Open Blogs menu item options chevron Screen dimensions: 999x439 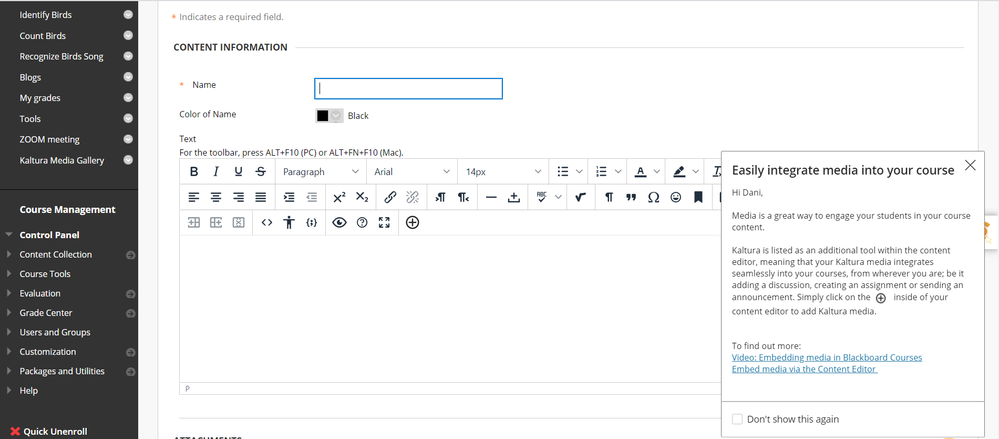tap(128, 77)
